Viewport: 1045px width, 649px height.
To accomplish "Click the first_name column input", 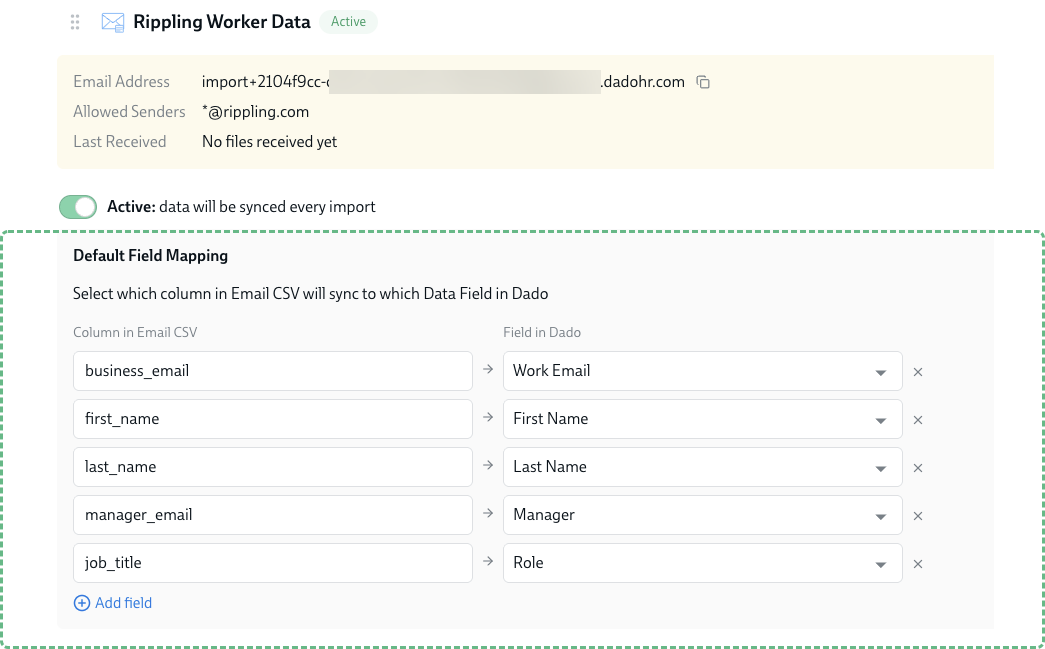I will [273, 419].
